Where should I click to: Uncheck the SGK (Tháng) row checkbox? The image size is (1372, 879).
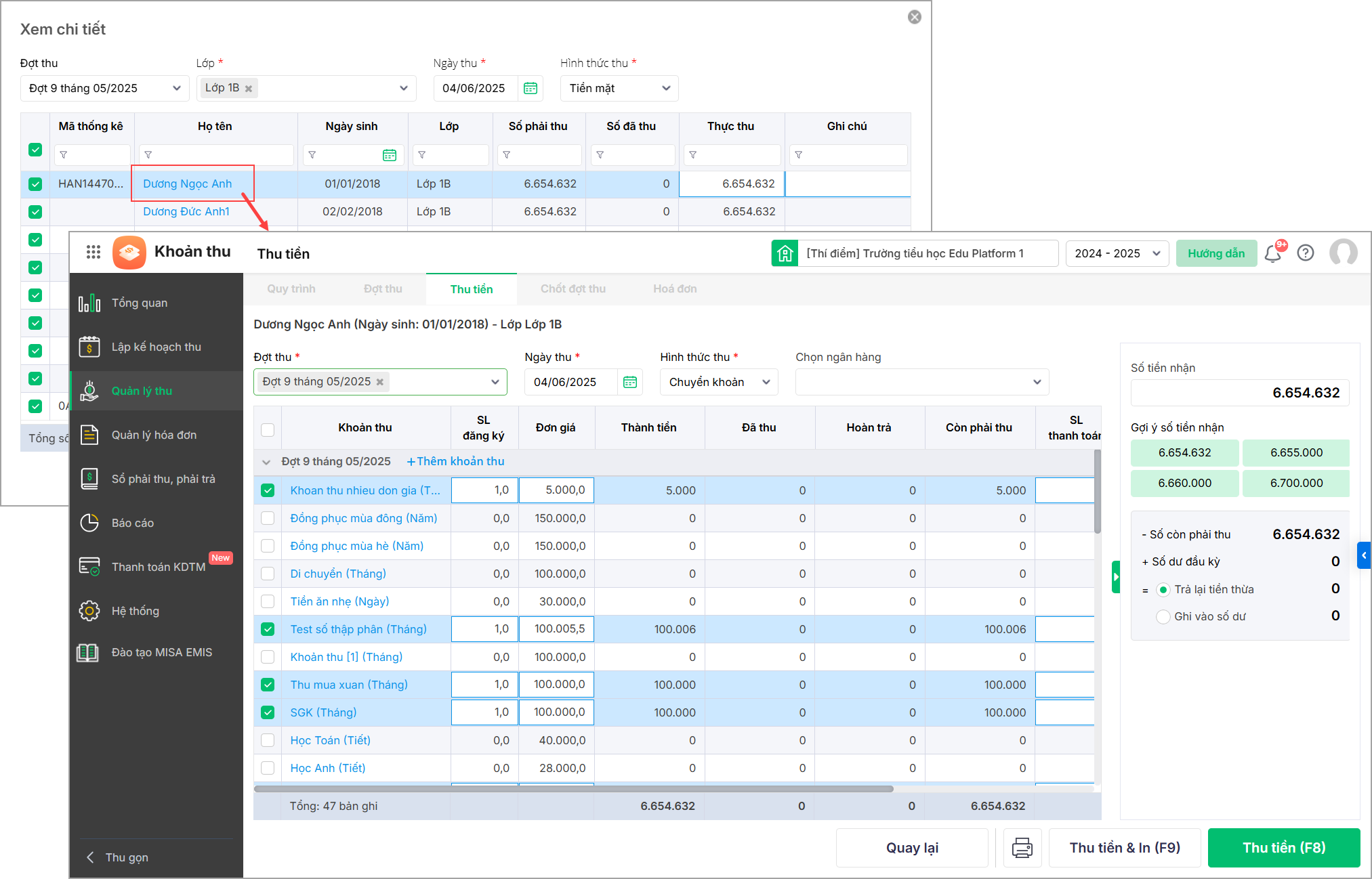click(268, 713)
